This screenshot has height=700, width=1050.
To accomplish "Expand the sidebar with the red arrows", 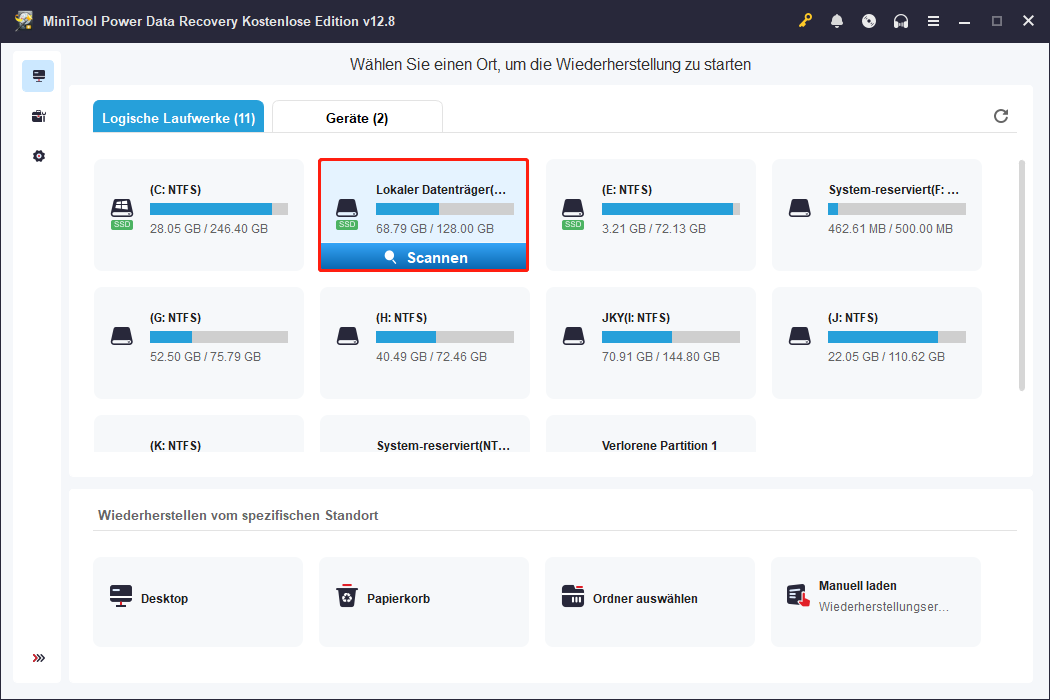I will point(38,658).
